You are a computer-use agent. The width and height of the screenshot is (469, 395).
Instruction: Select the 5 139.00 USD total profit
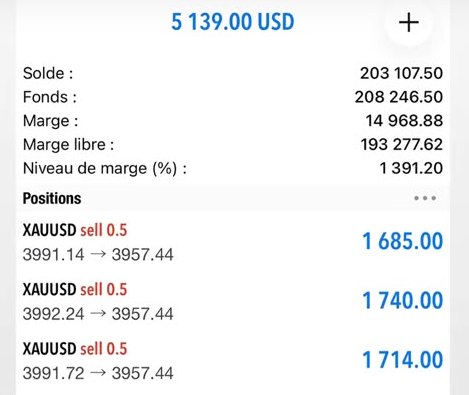click(x=233, y=22)
